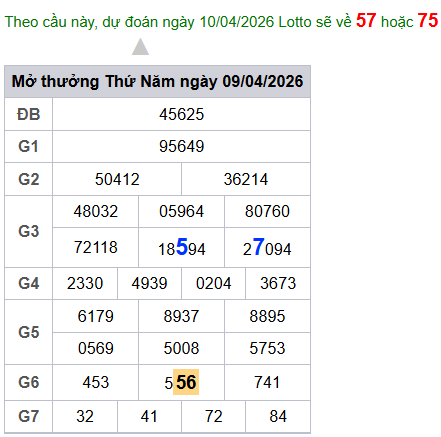Click the G3 row label
Screen dimensions: 441x437
tap(29, 231)
